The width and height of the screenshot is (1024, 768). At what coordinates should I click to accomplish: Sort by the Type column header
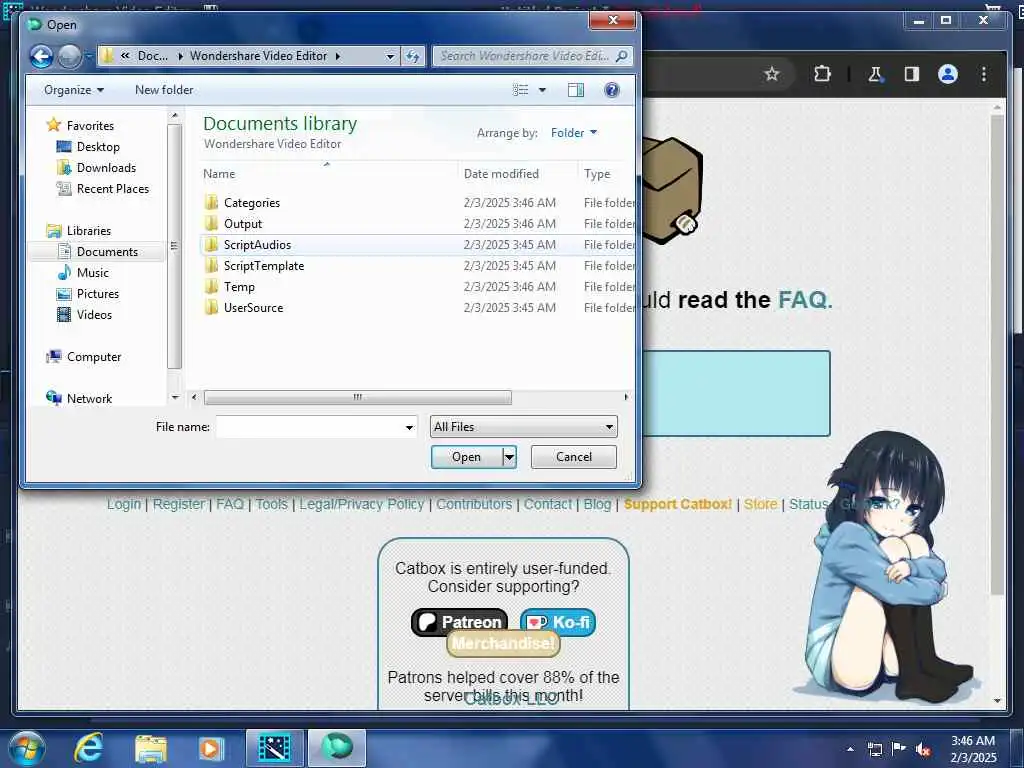coord(597,174)
